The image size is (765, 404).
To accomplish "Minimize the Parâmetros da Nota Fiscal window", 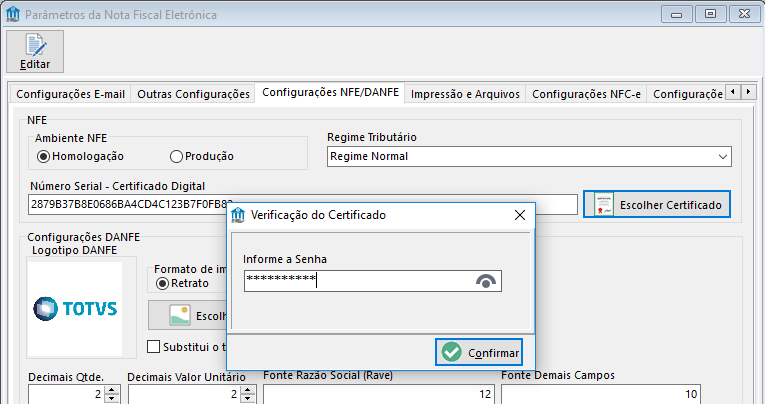I will pos(676,14).
